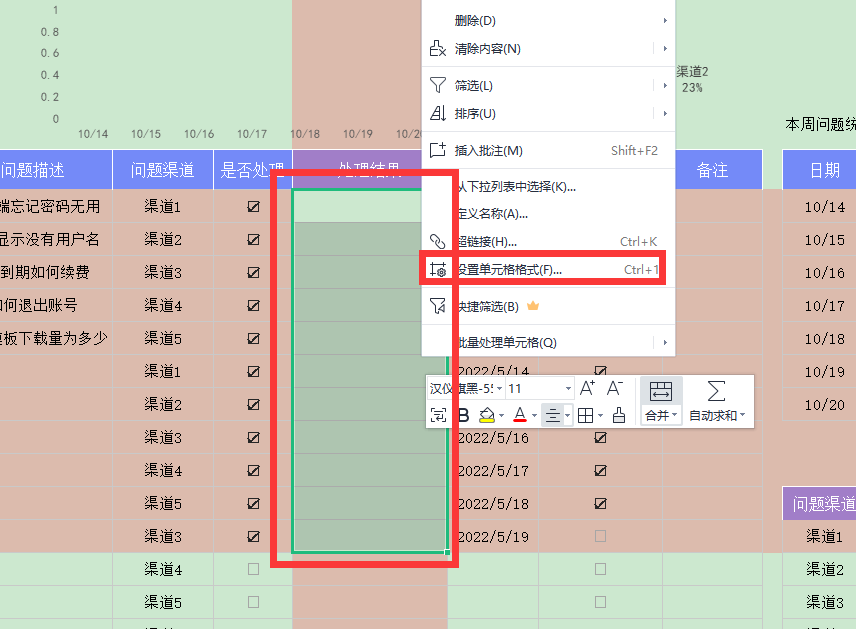Choose 删除(D) from the context menu

pos(549,21)
